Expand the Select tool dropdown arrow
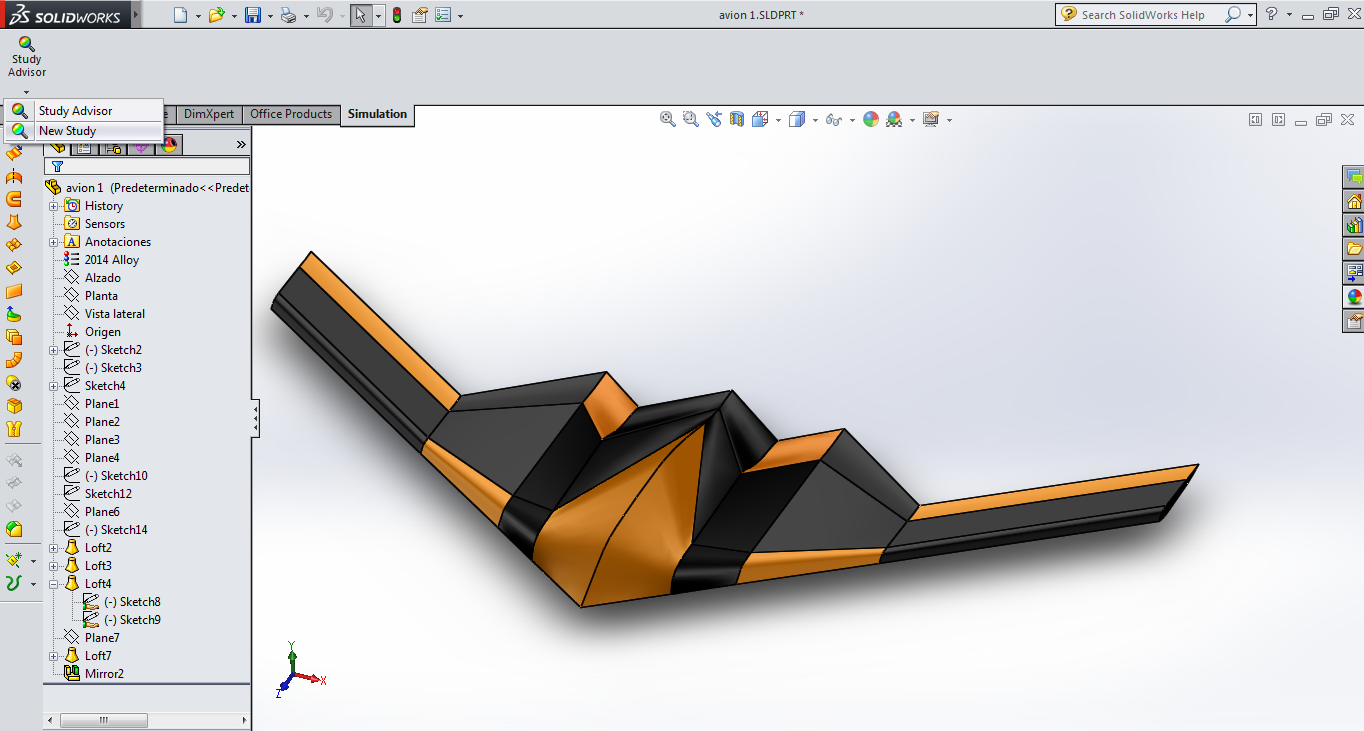1364x731 pixels. pyautogui.click(x=378, y=16)
